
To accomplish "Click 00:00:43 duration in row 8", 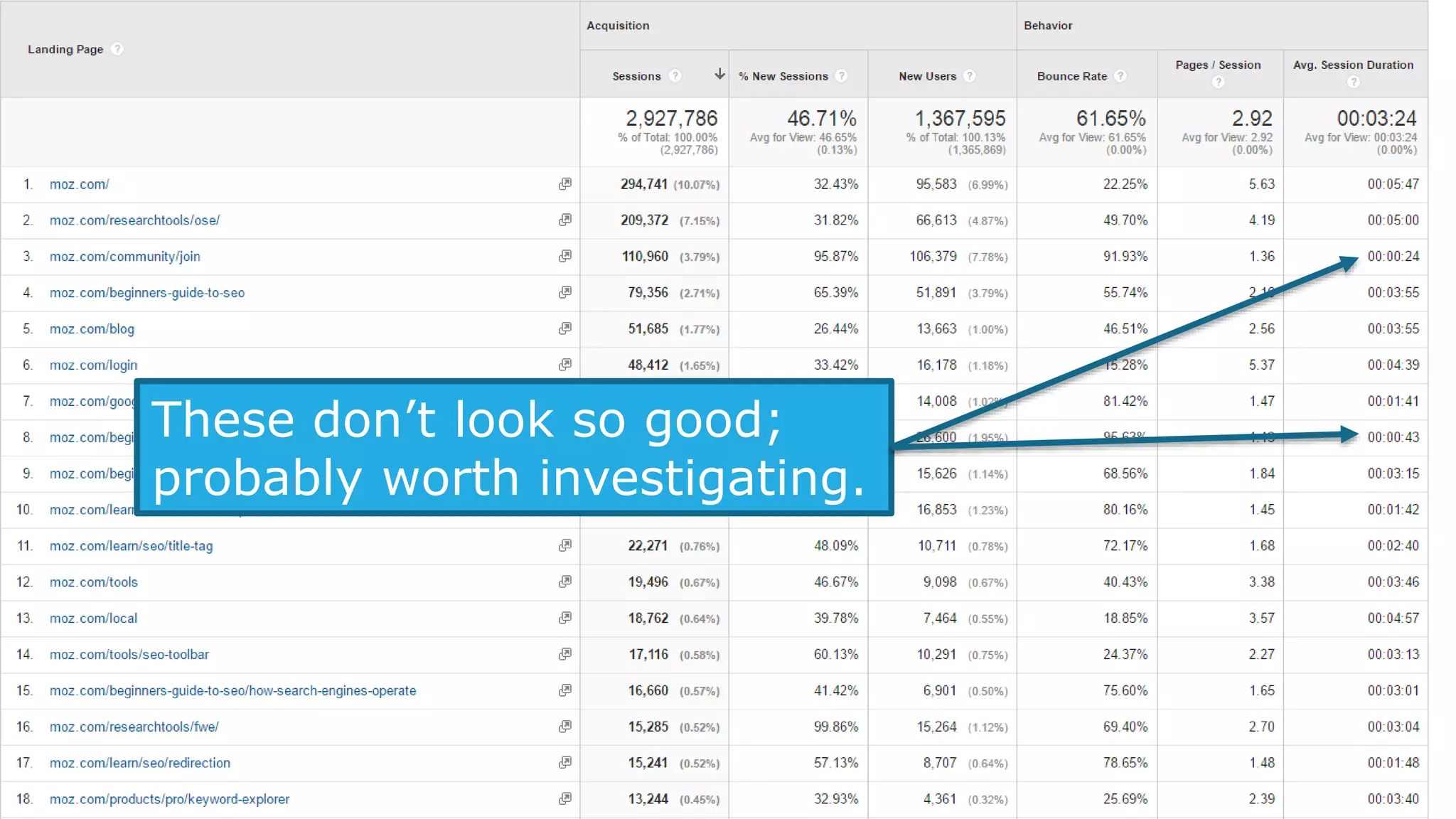I will (x=1393, y=437).
